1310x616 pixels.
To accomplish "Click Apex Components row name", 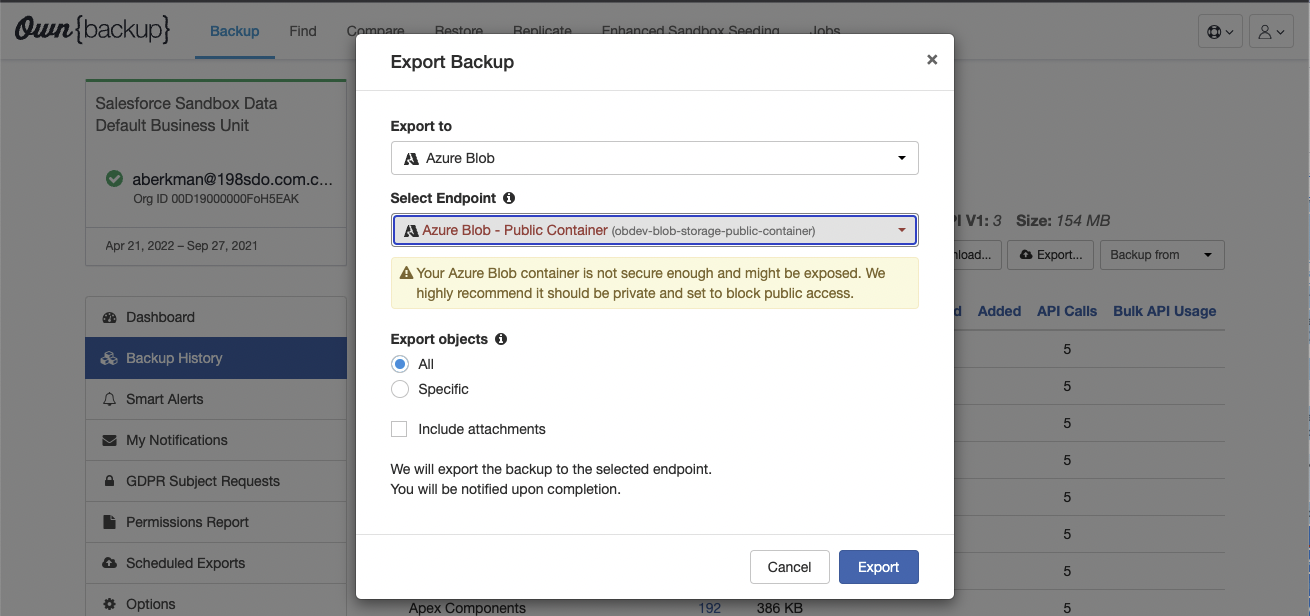I will (x=467, y=608).
